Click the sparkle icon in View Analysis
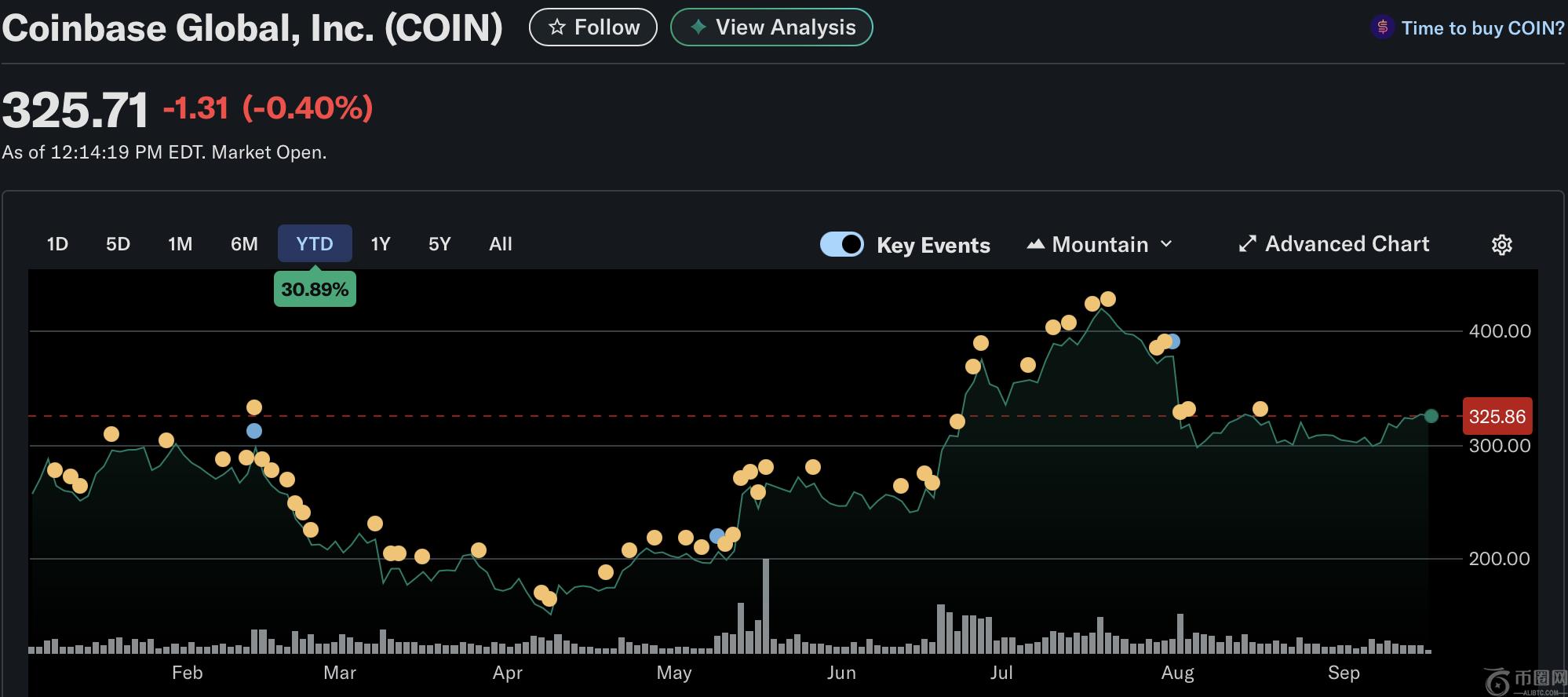The height and width of the screenshot is (697, 1568). (x=698, y=27)
